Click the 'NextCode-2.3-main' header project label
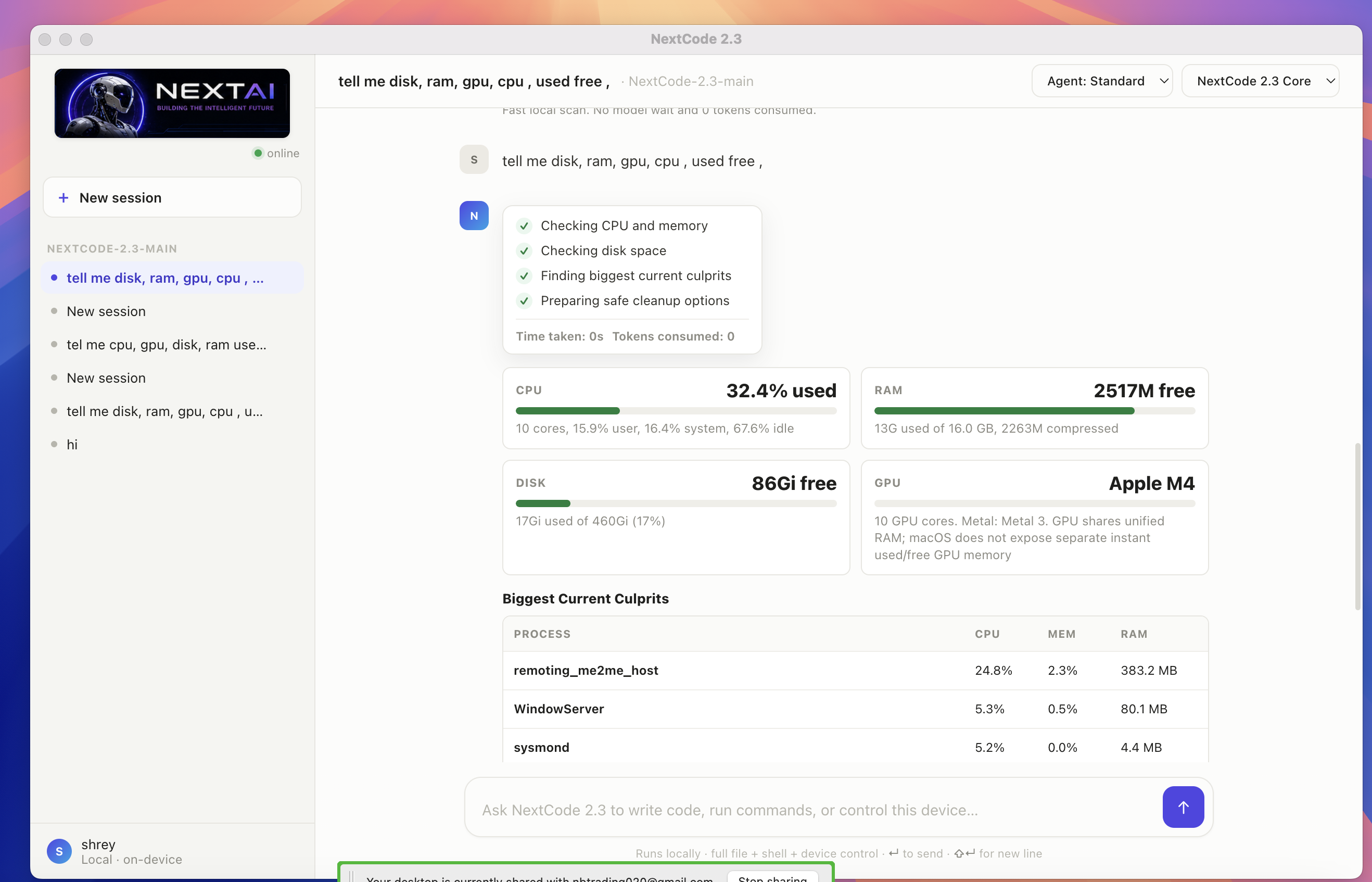Viewport: 1372px width, 882px height. [690, 81]
